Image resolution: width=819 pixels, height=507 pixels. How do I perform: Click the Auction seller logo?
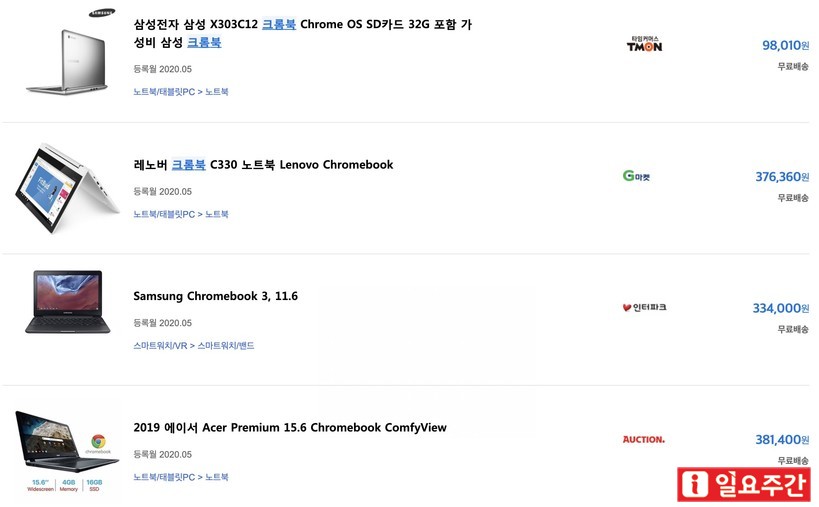[x=643, y=439]
